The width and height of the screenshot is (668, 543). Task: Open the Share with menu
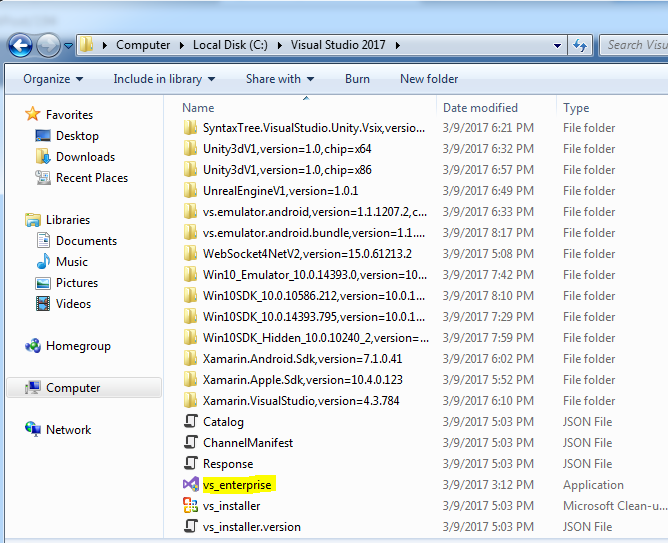click(x=280, y=79)
